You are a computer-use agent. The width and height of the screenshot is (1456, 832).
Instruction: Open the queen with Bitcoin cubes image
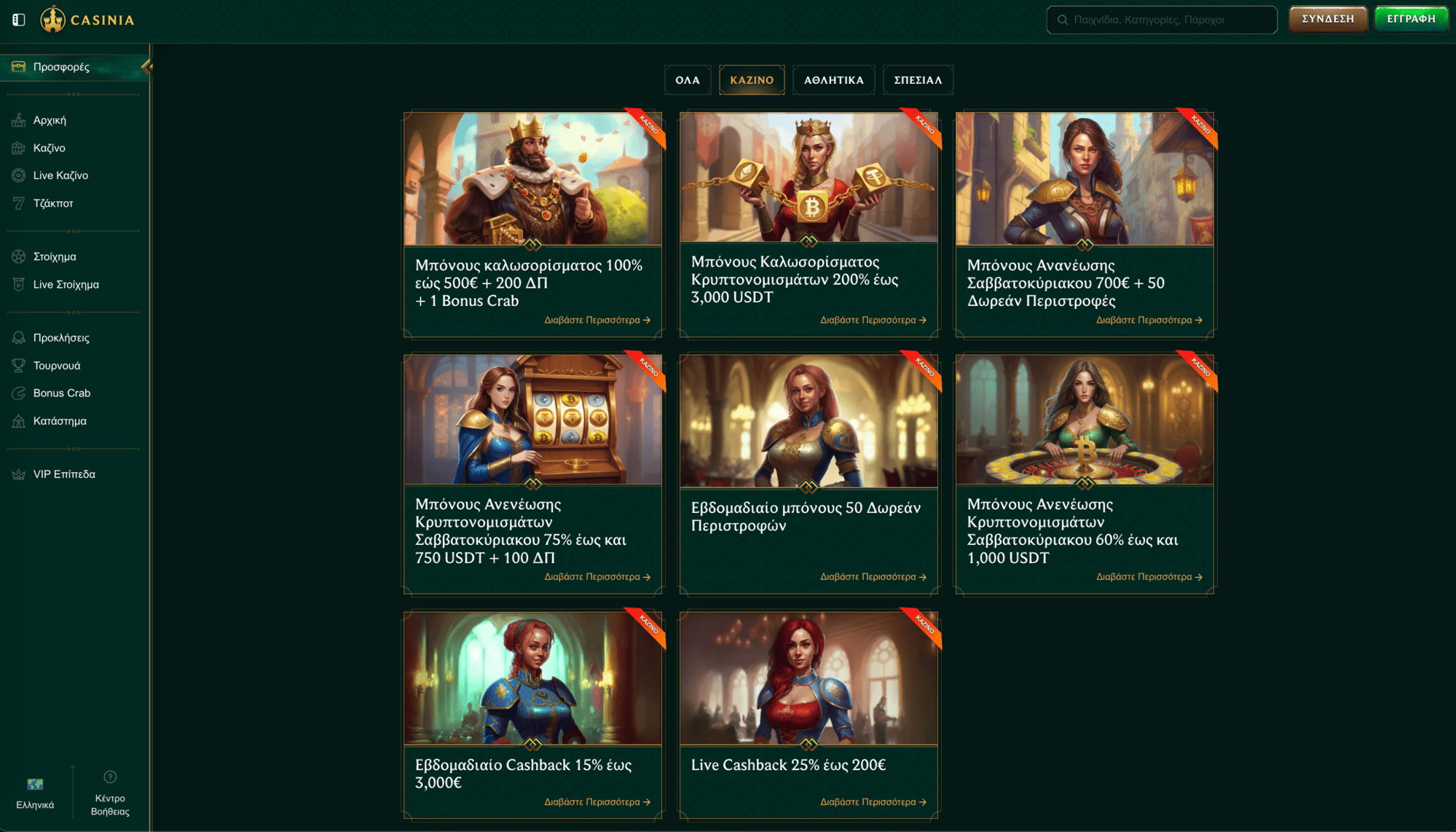(809, 177)
